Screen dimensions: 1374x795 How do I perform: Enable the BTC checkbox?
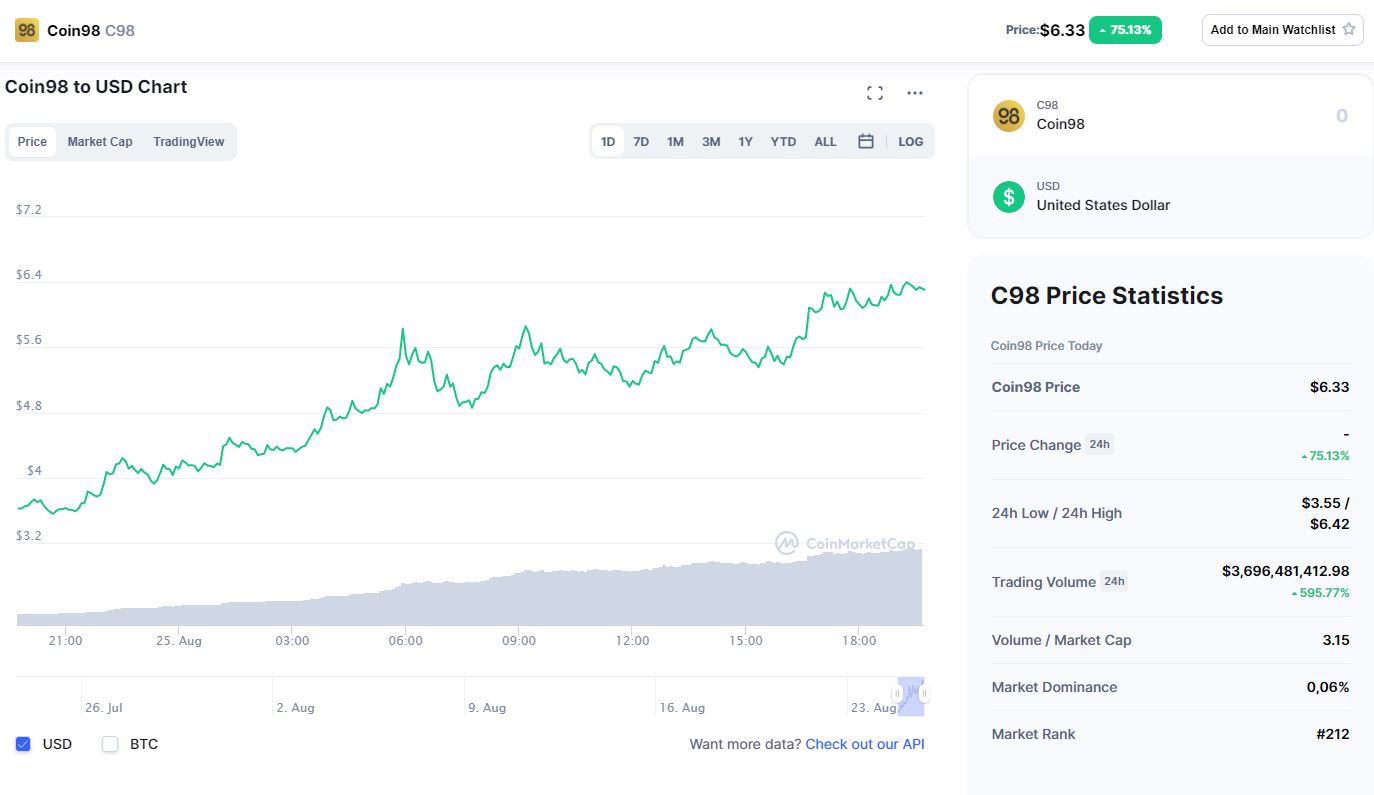pyautogui.click(x=110, y=744)
